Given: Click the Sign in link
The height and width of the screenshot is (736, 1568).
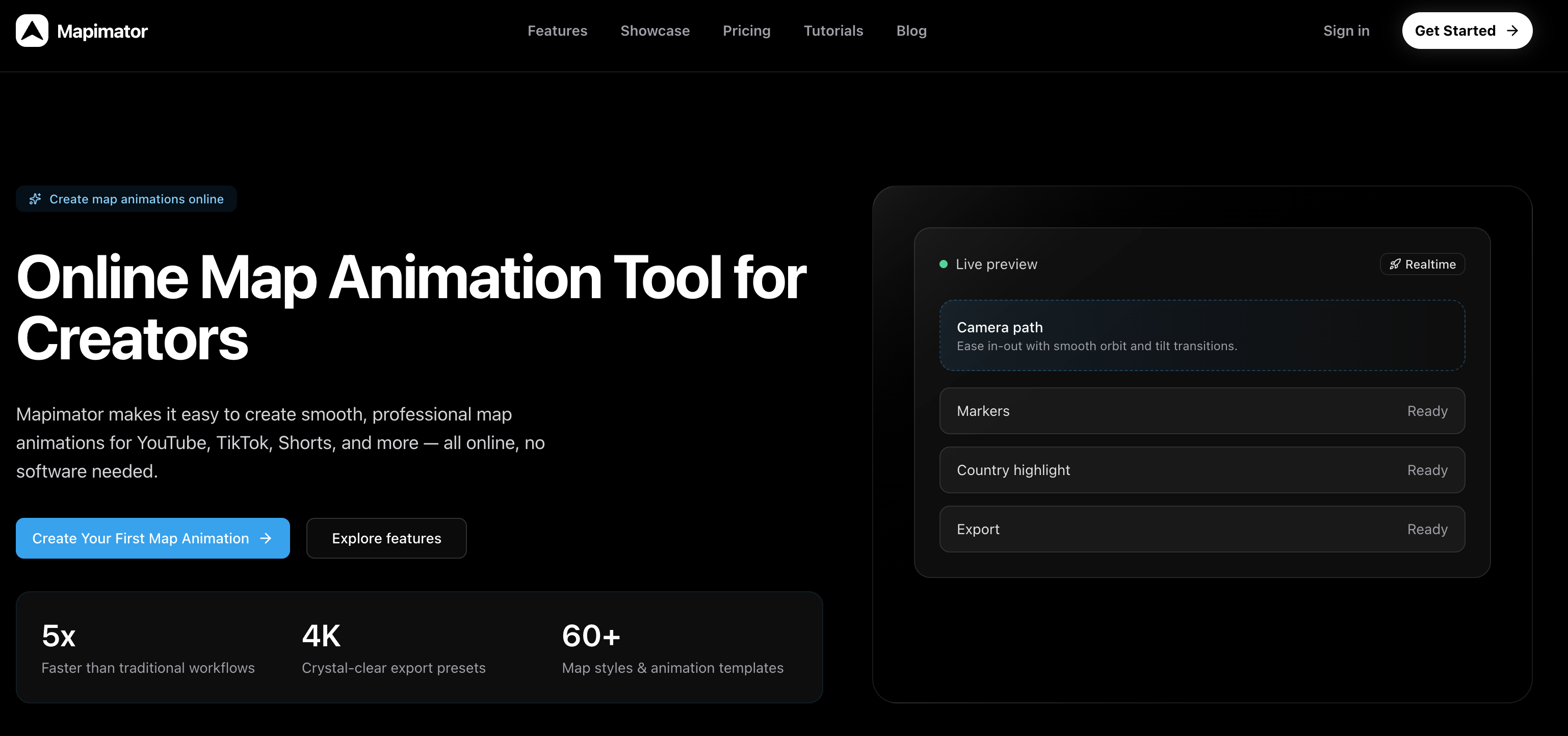Looking at the screenshot, I should (1346, 31).
